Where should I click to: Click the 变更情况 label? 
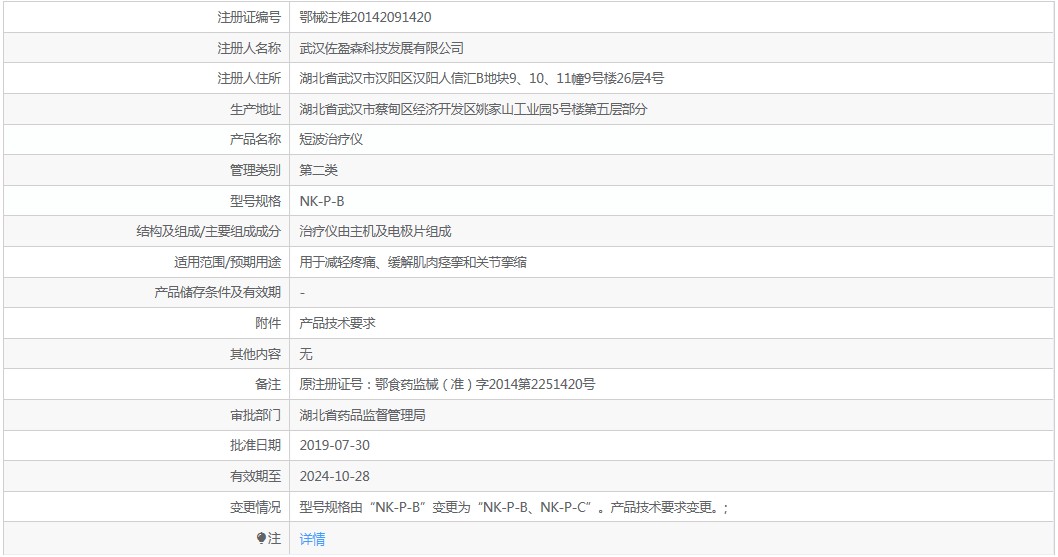(255, 507)
